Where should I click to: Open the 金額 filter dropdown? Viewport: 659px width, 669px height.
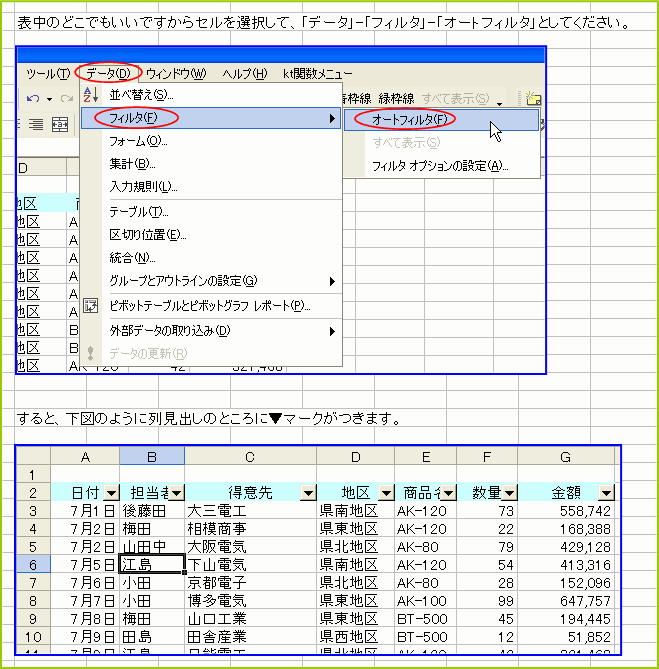[606, 493]
